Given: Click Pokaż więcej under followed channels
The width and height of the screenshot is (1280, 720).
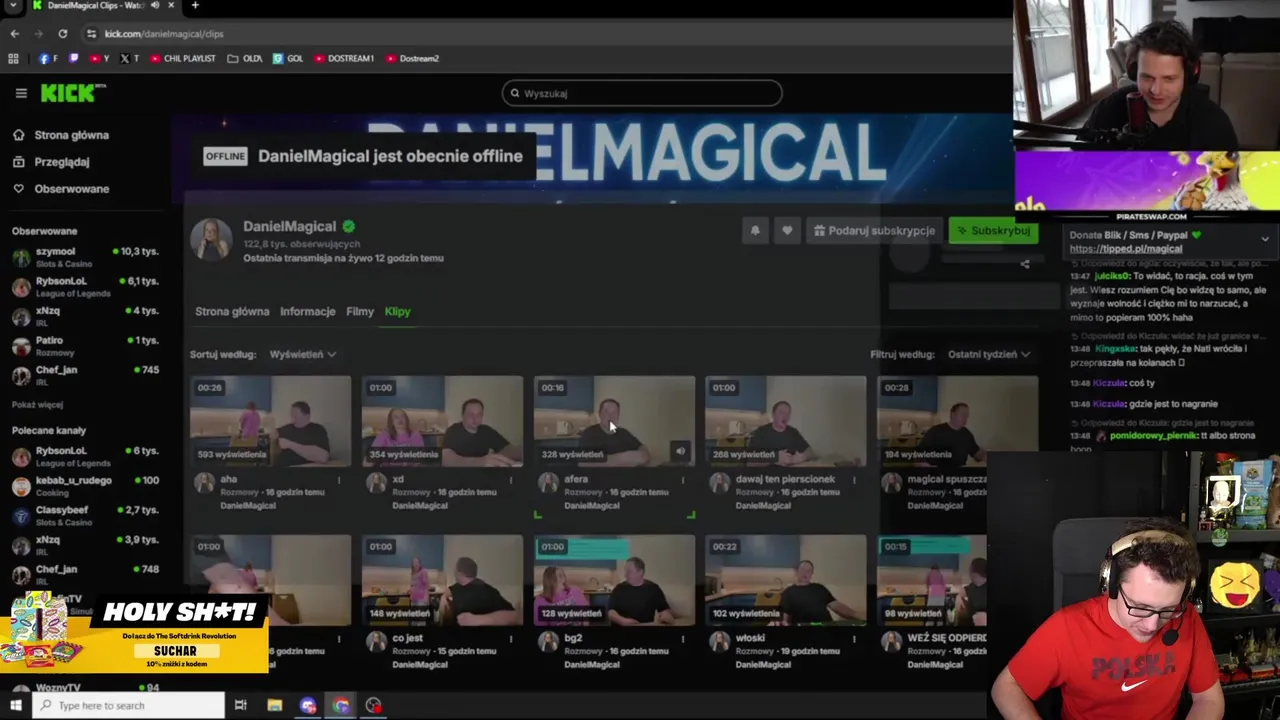Looking at the screenshot, I should tap(37, 405).
